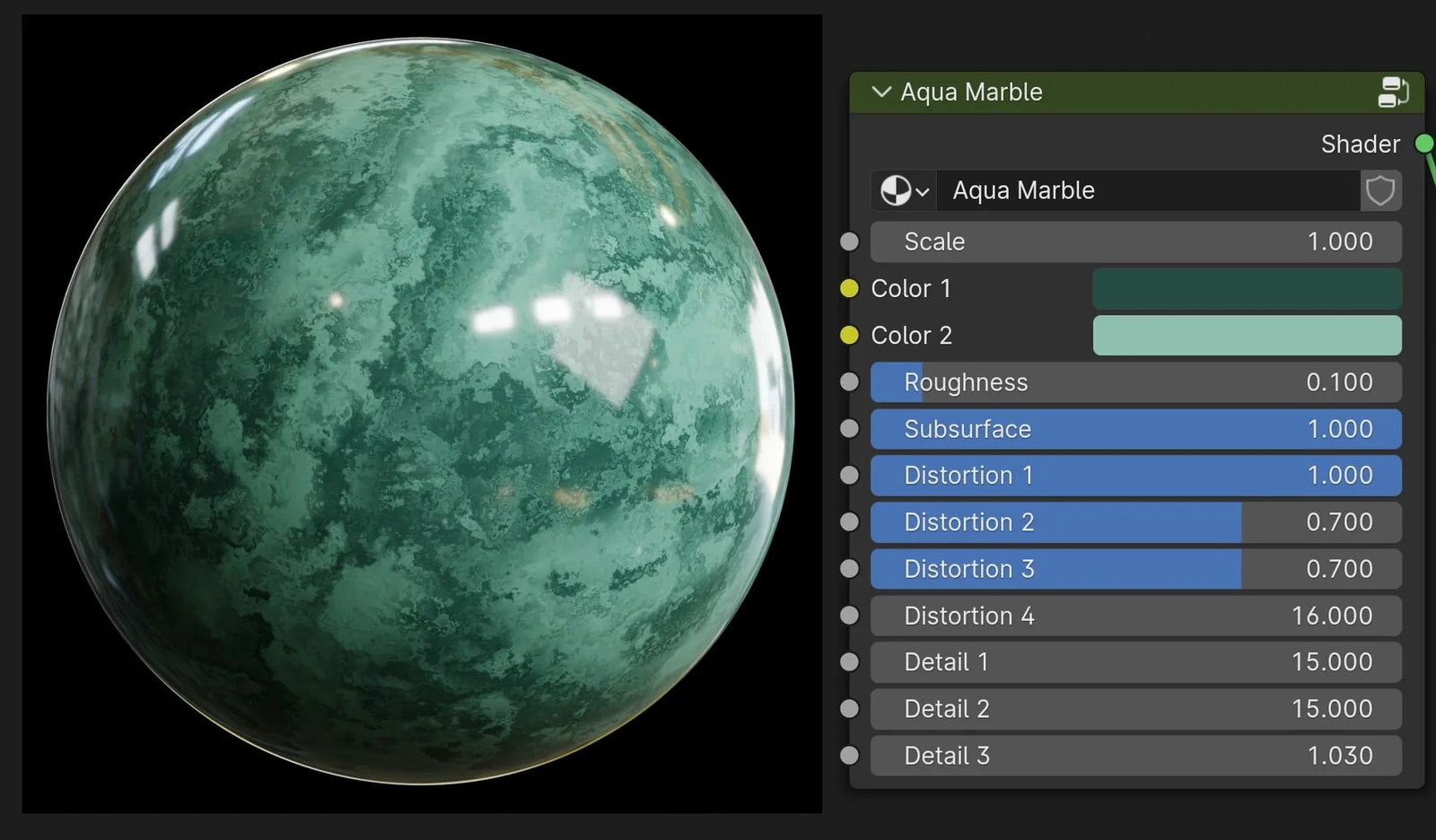Viewport: 1436px width, 840px height.
Task: Click the Scale input socket dot
Action: pos(848,241)
